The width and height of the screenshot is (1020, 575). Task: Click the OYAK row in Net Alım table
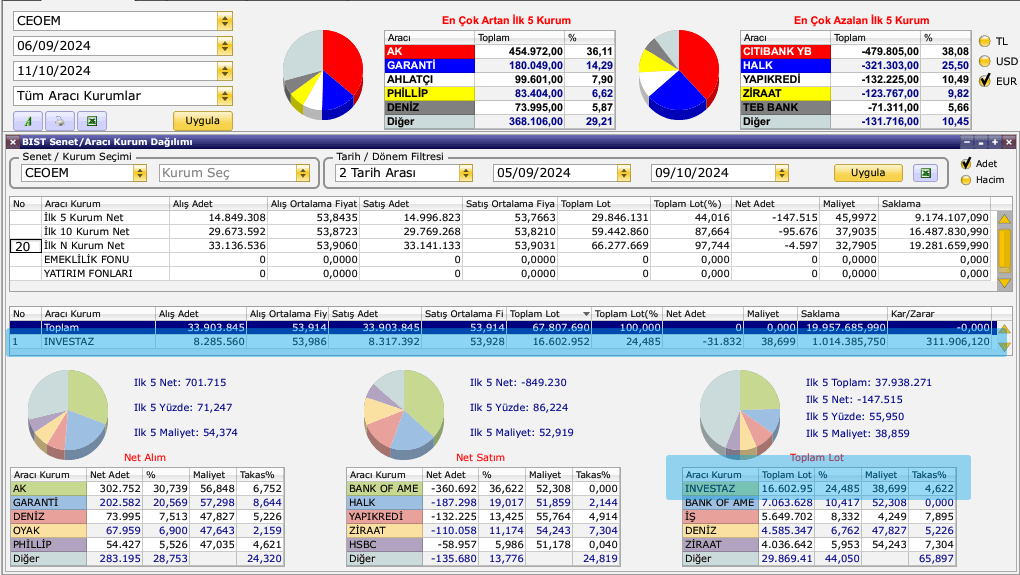[x=148, y=531]
